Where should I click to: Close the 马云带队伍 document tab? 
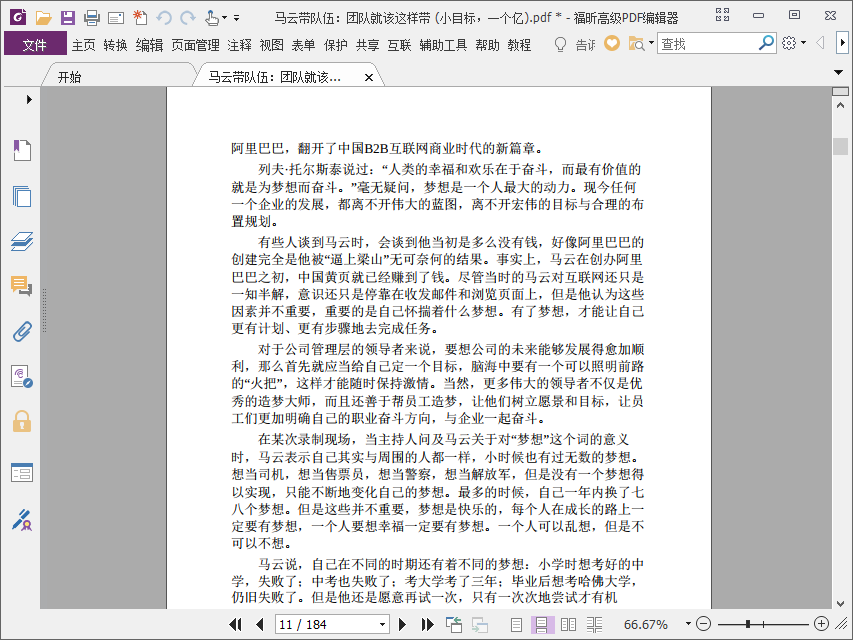click(x=369, y=77)
